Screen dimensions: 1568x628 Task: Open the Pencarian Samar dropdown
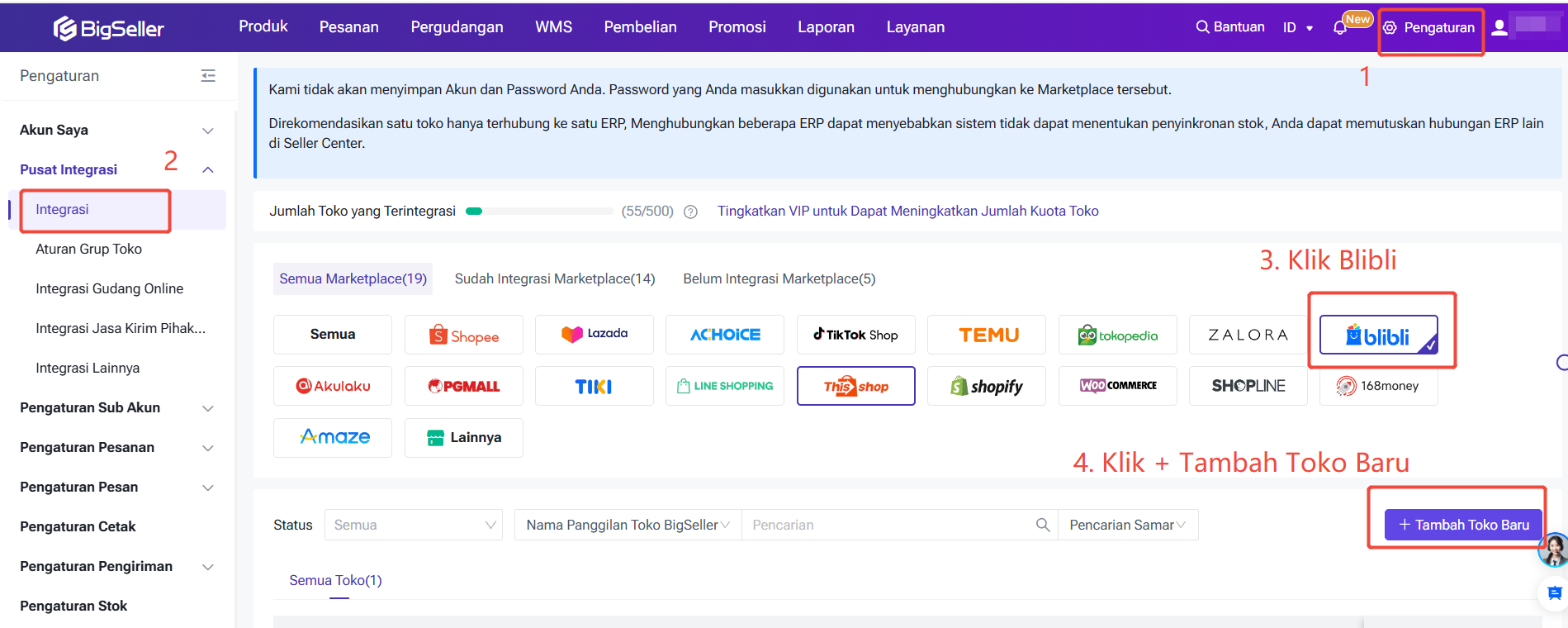click(1127, 525)
